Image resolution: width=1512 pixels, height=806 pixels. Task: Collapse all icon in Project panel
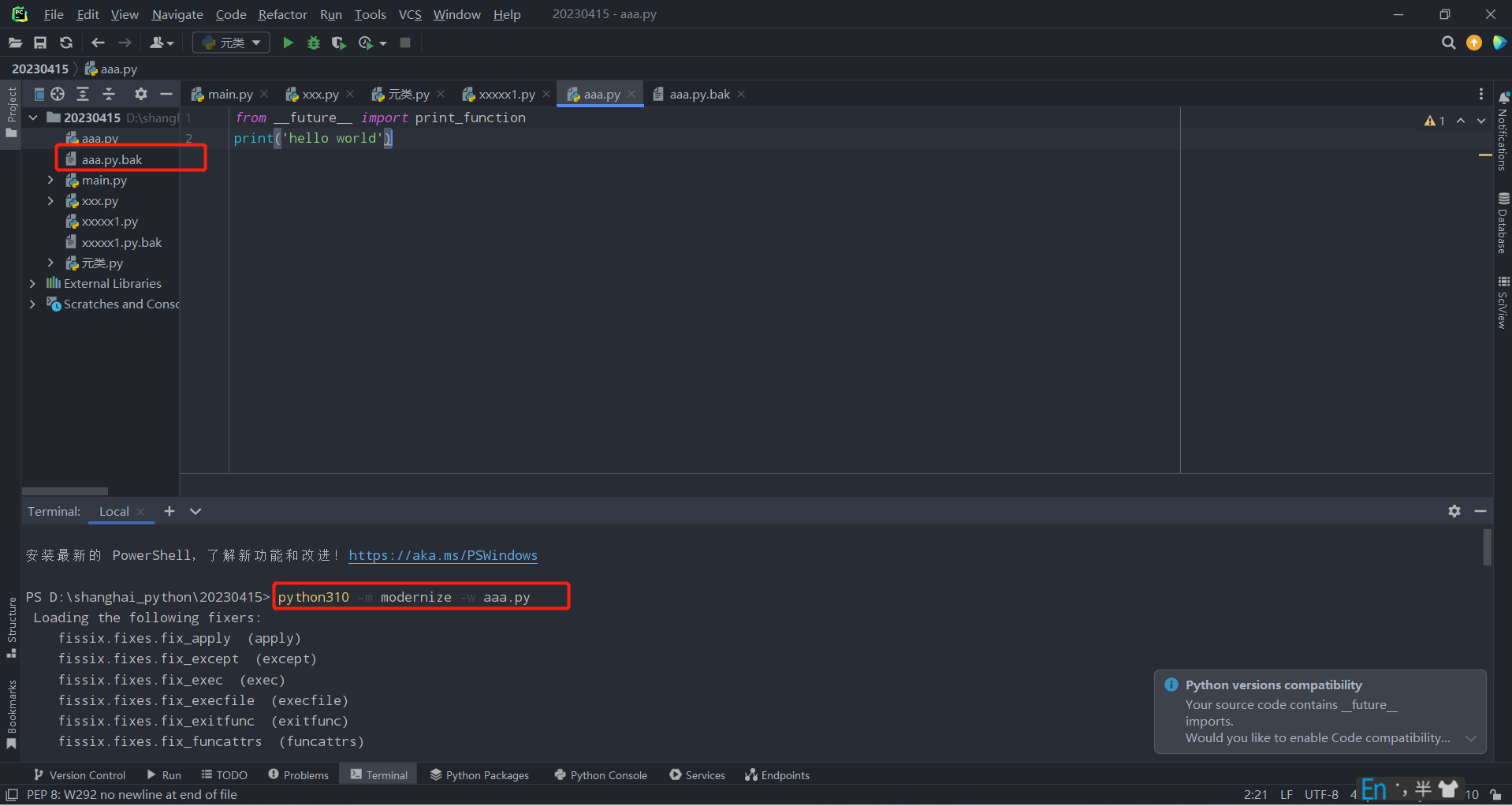[109, 94]
